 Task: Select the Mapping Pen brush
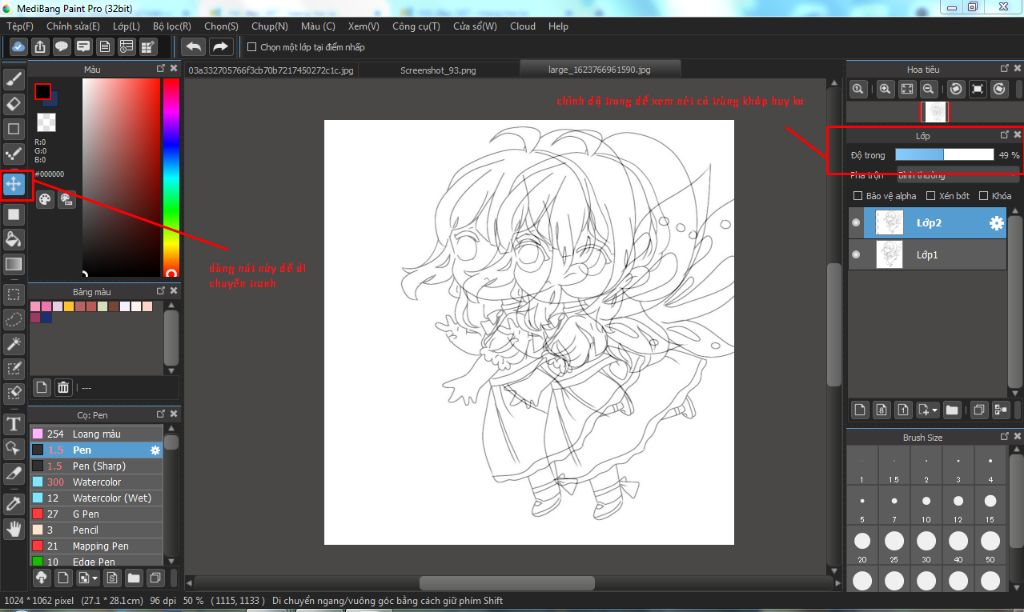97,546
